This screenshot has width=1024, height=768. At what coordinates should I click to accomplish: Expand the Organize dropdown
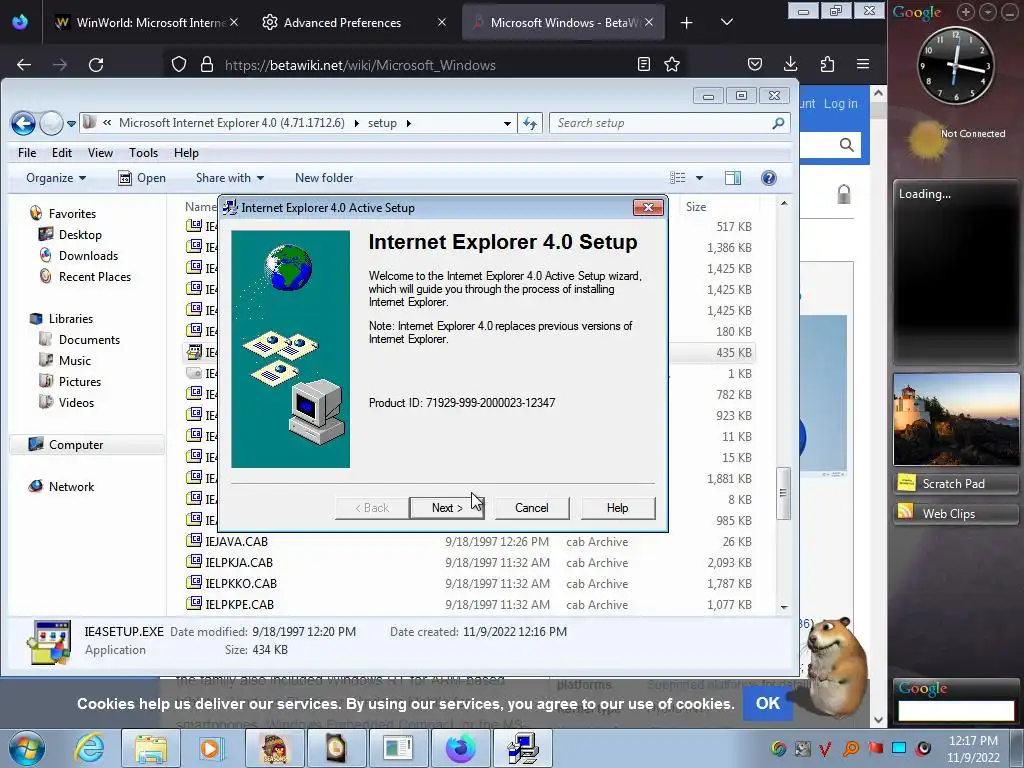(x=56, y=178)
